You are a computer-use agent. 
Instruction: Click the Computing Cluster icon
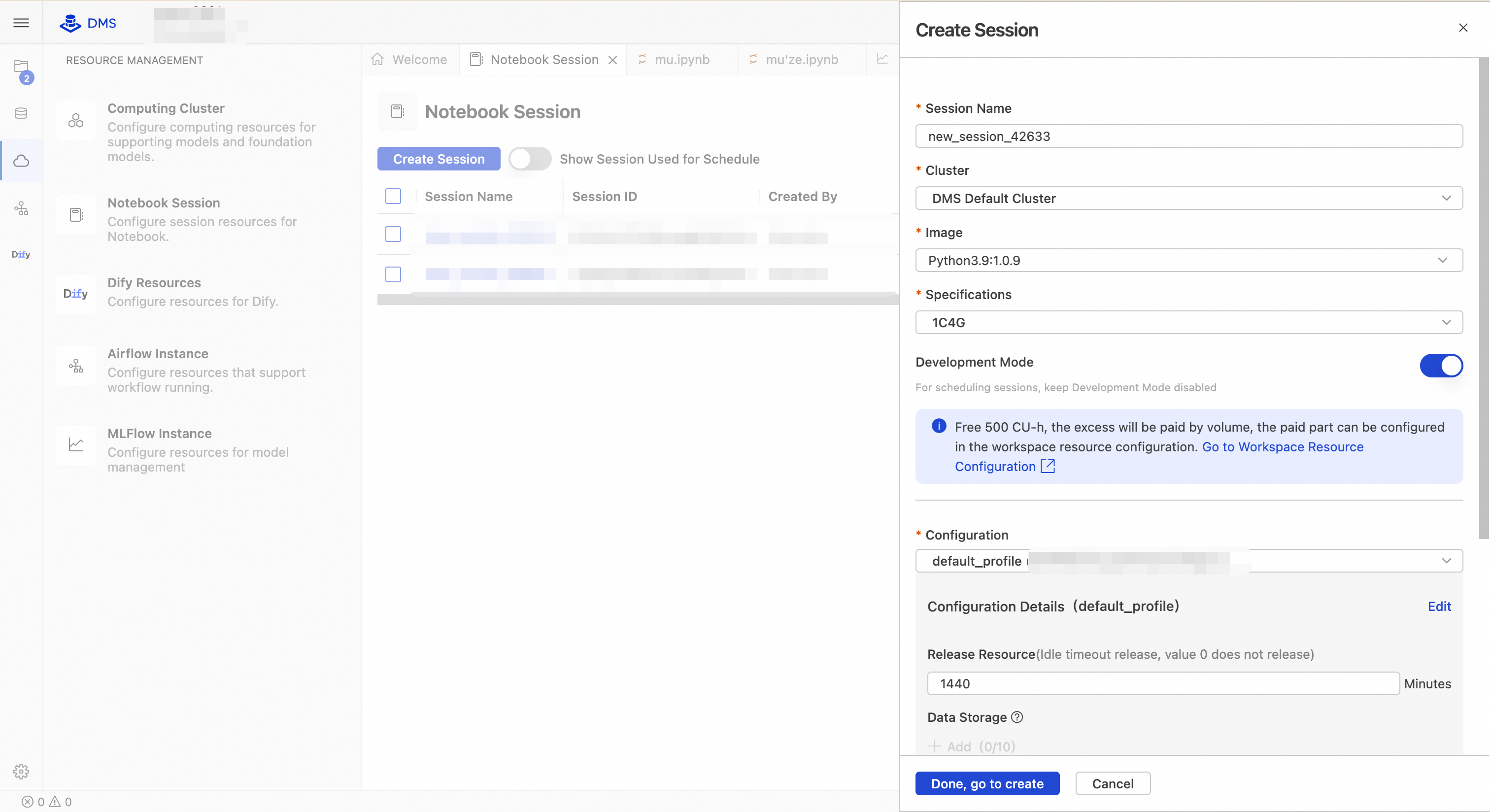click(x=76, y=120)
